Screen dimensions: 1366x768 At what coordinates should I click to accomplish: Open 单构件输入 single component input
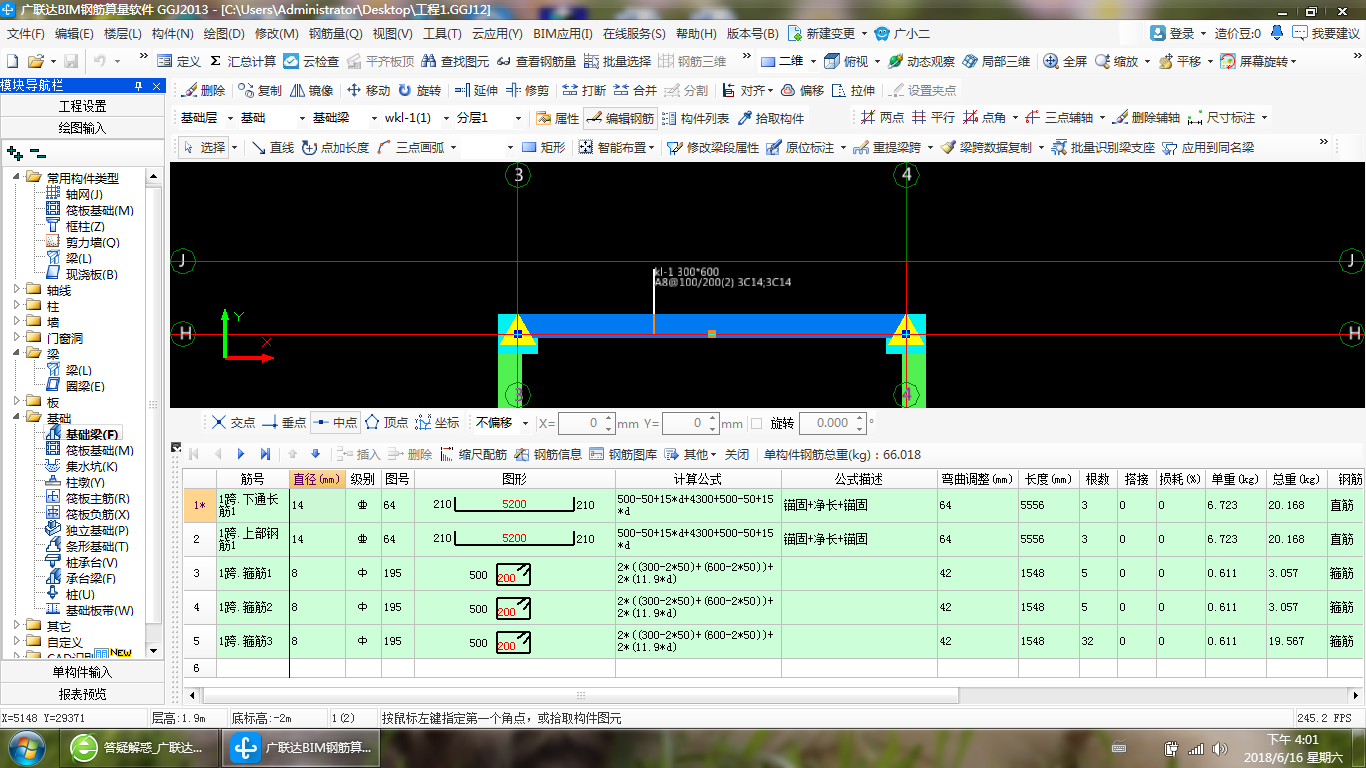pyautogui.click(x=82, y=672)
